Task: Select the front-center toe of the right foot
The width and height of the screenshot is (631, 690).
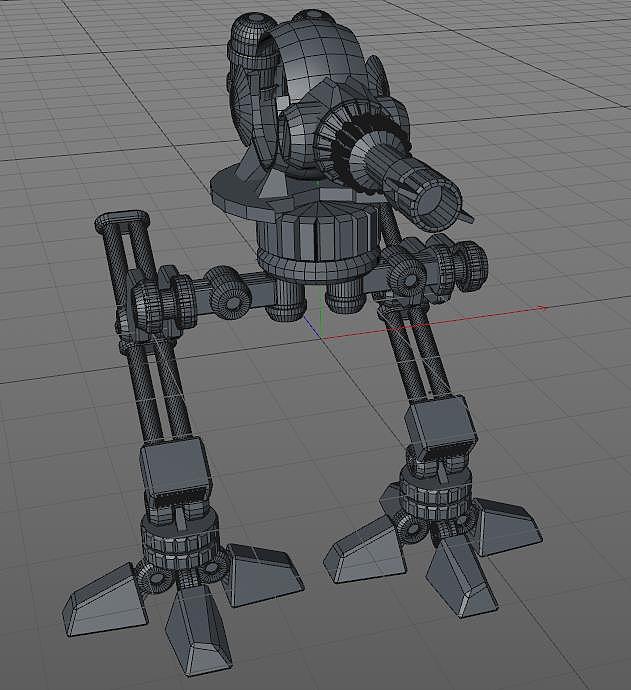Action: pos(460,574)
